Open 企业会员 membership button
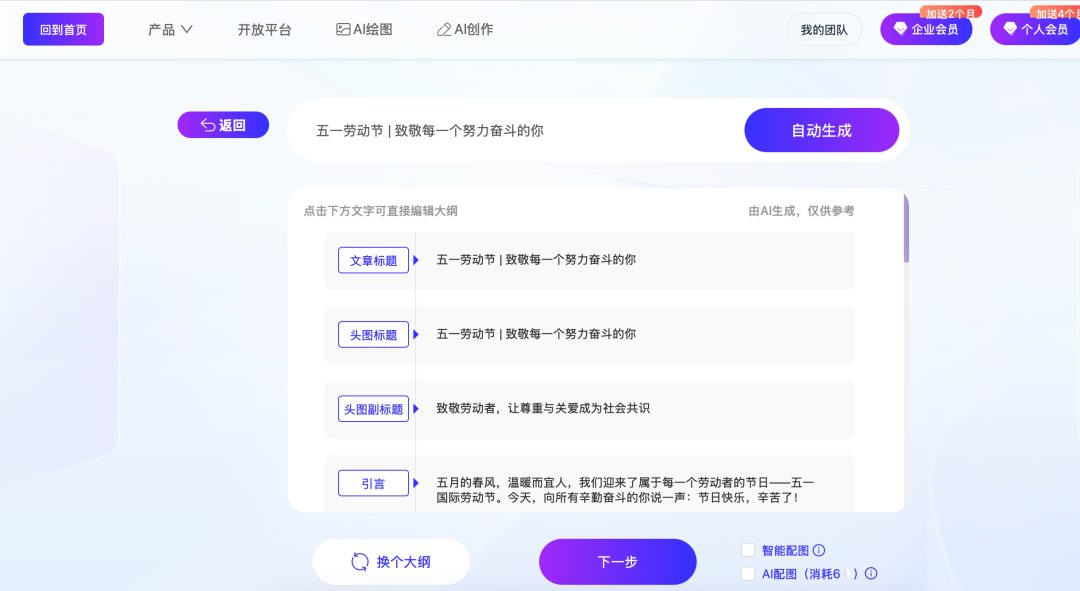This screenshot has height=591, width=1080. (926, 29)
